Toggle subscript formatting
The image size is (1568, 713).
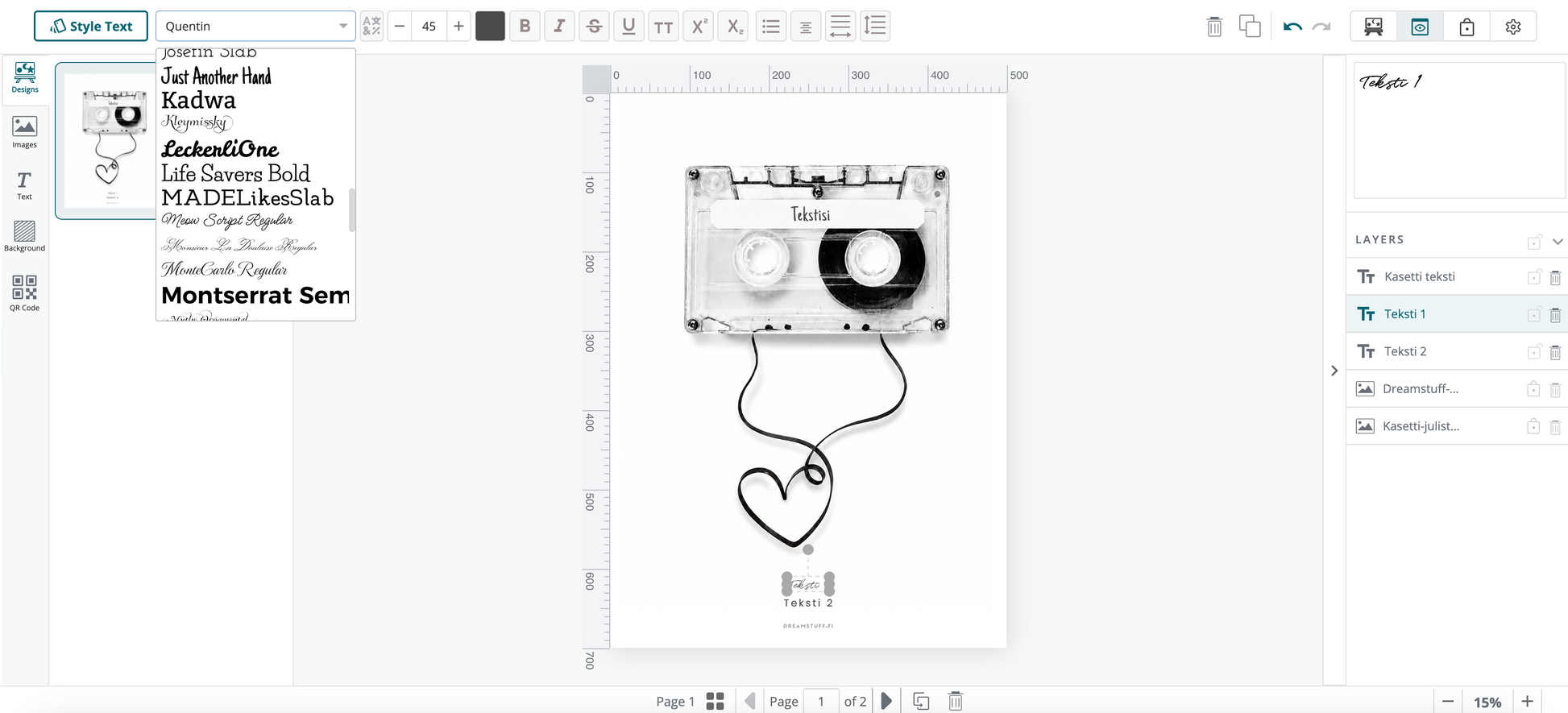click(732, 26)
